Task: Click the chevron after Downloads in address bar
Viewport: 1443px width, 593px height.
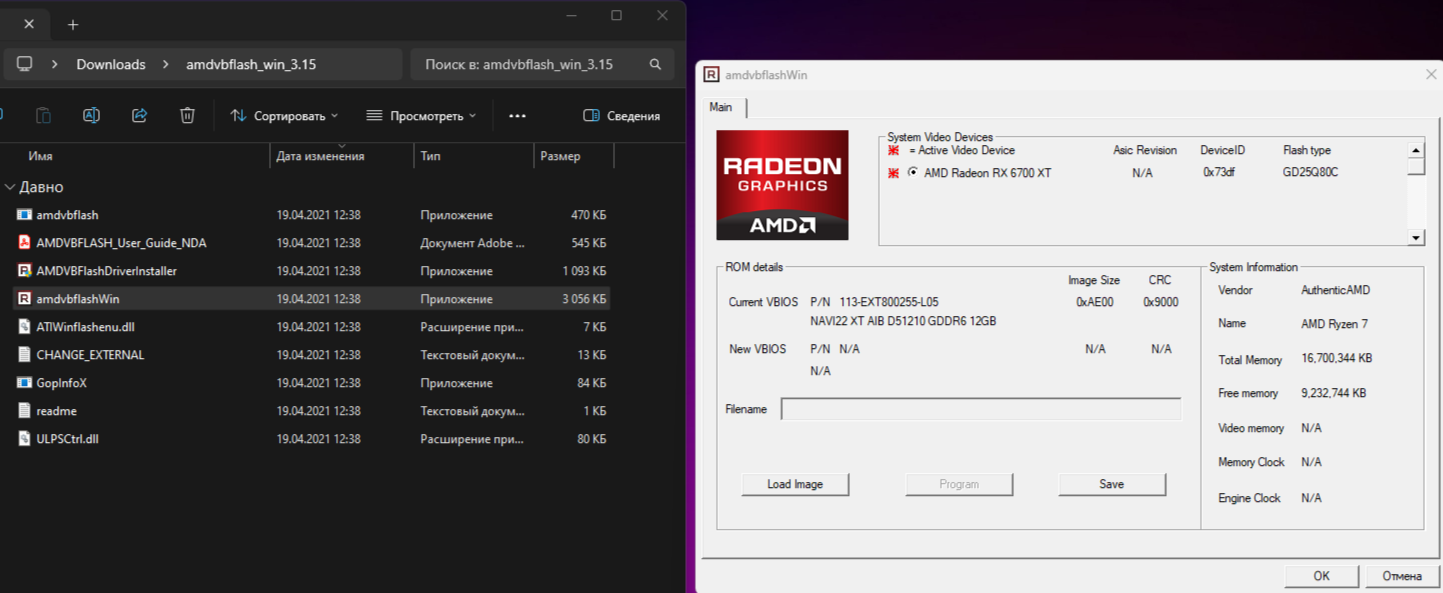Action: click(x=164, y=64)
